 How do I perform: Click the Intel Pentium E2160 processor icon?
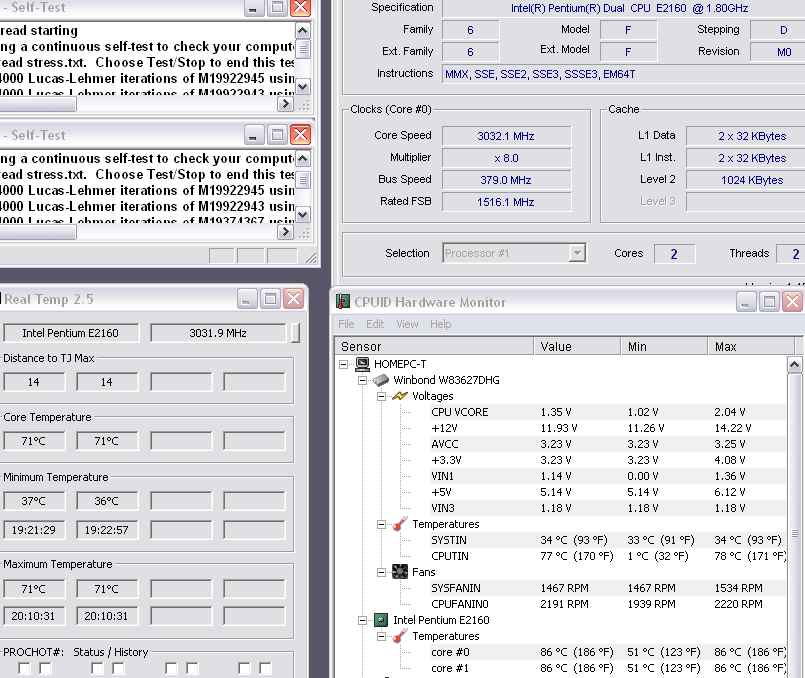tap(381, 620)
